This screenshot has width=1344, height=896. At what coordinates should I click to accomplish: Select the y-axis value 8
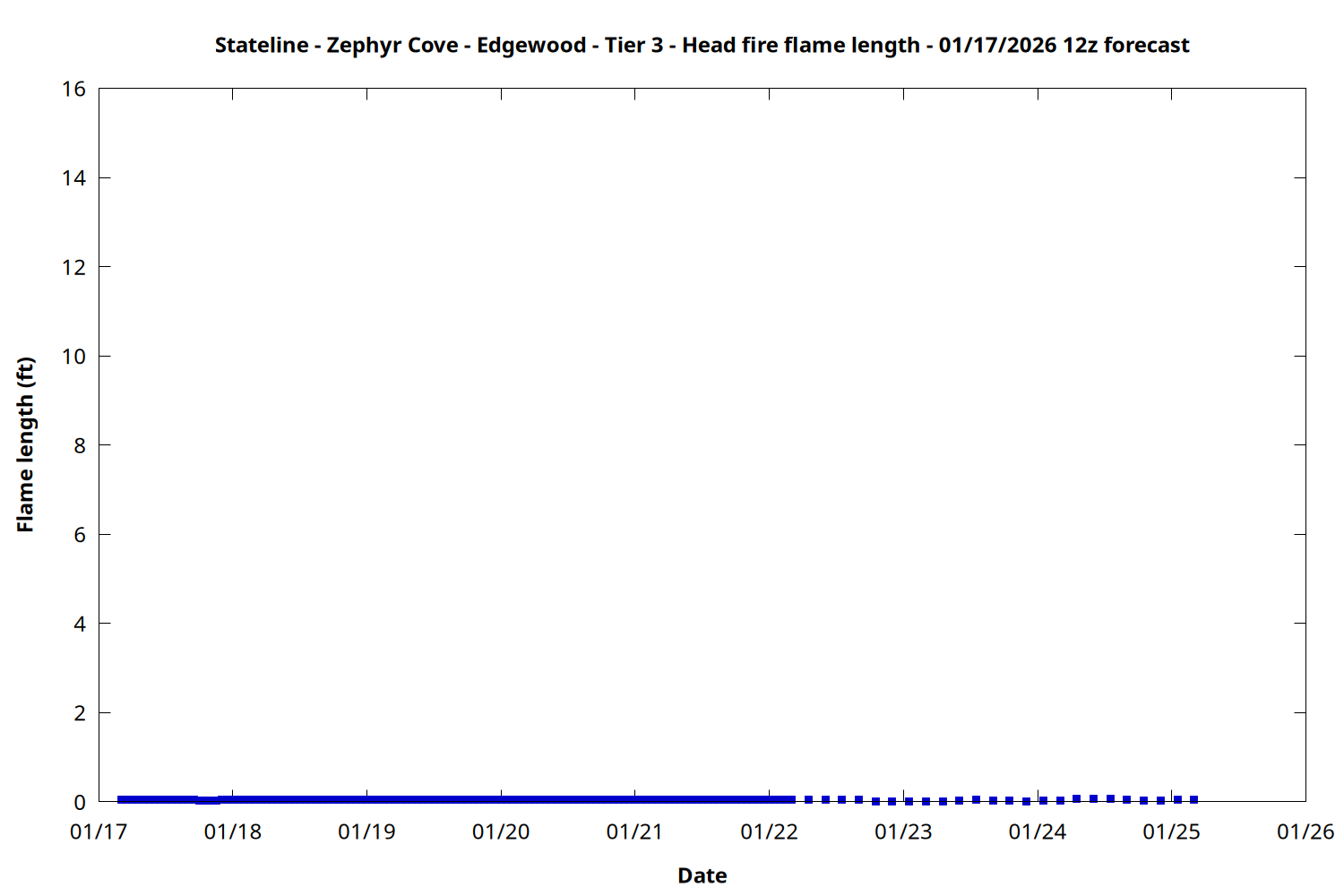click(80, 445)
